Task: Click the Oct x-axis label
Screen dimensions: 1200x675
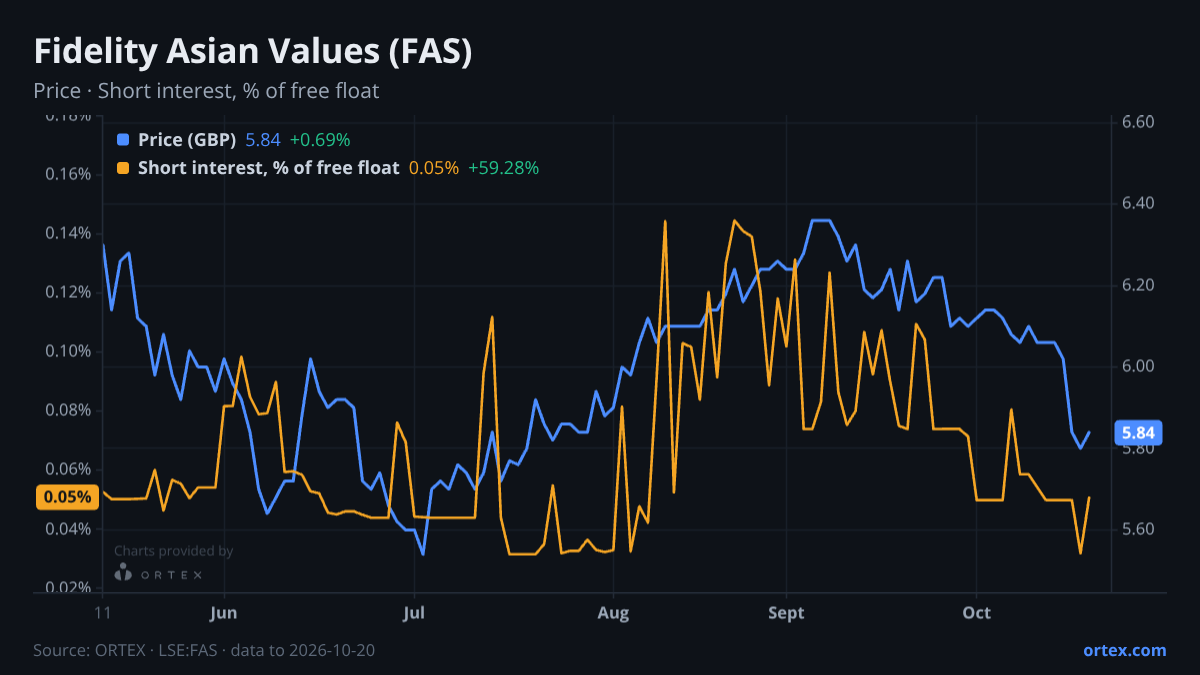Action: click(x=976, y=612)
